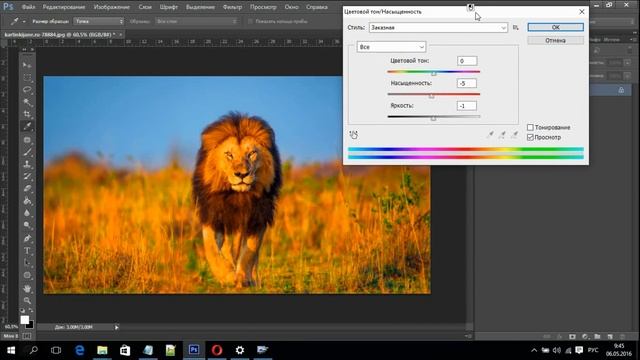Select the Move tool in toolbox
This screenshot has height=360, width=640.
[27, 65]
